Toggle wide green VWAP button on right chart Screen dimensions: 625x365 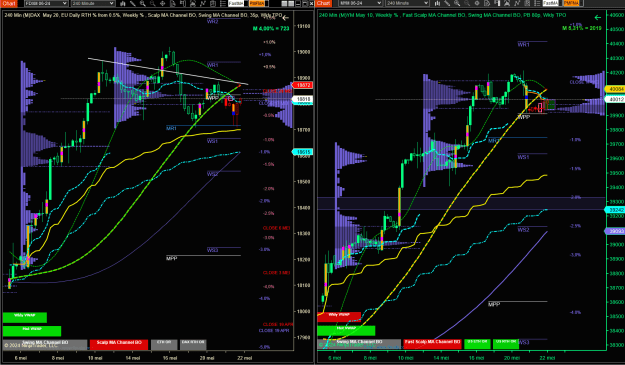click(346, 330)
